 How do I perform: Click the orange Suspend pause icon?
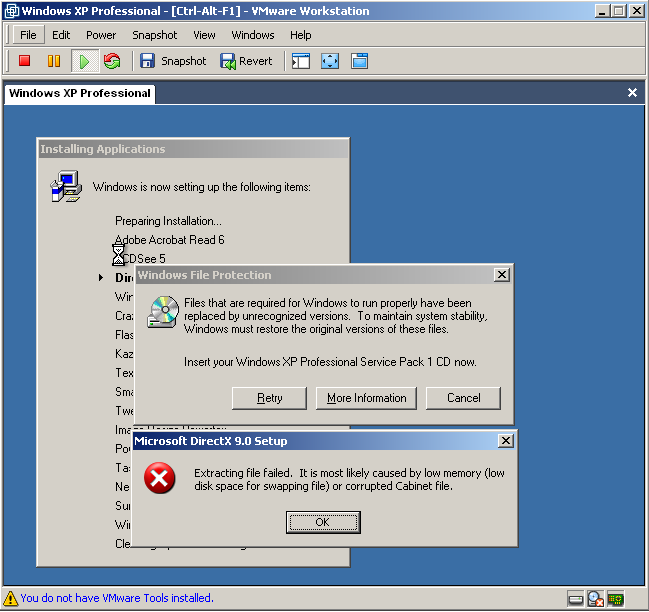54,61
